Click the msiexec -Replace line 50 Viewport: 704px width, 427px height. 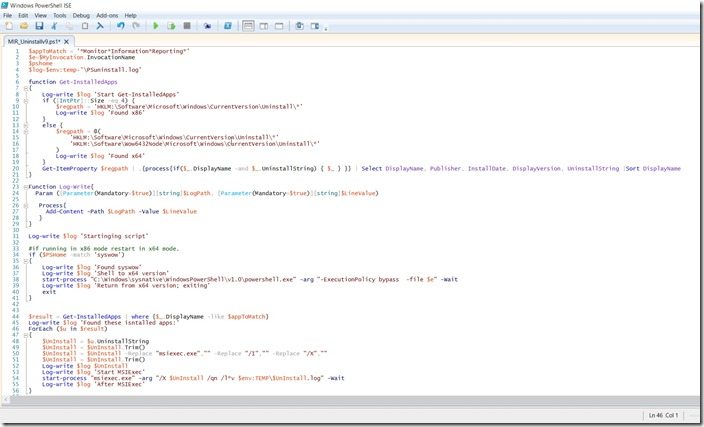[x=185, y=354]
